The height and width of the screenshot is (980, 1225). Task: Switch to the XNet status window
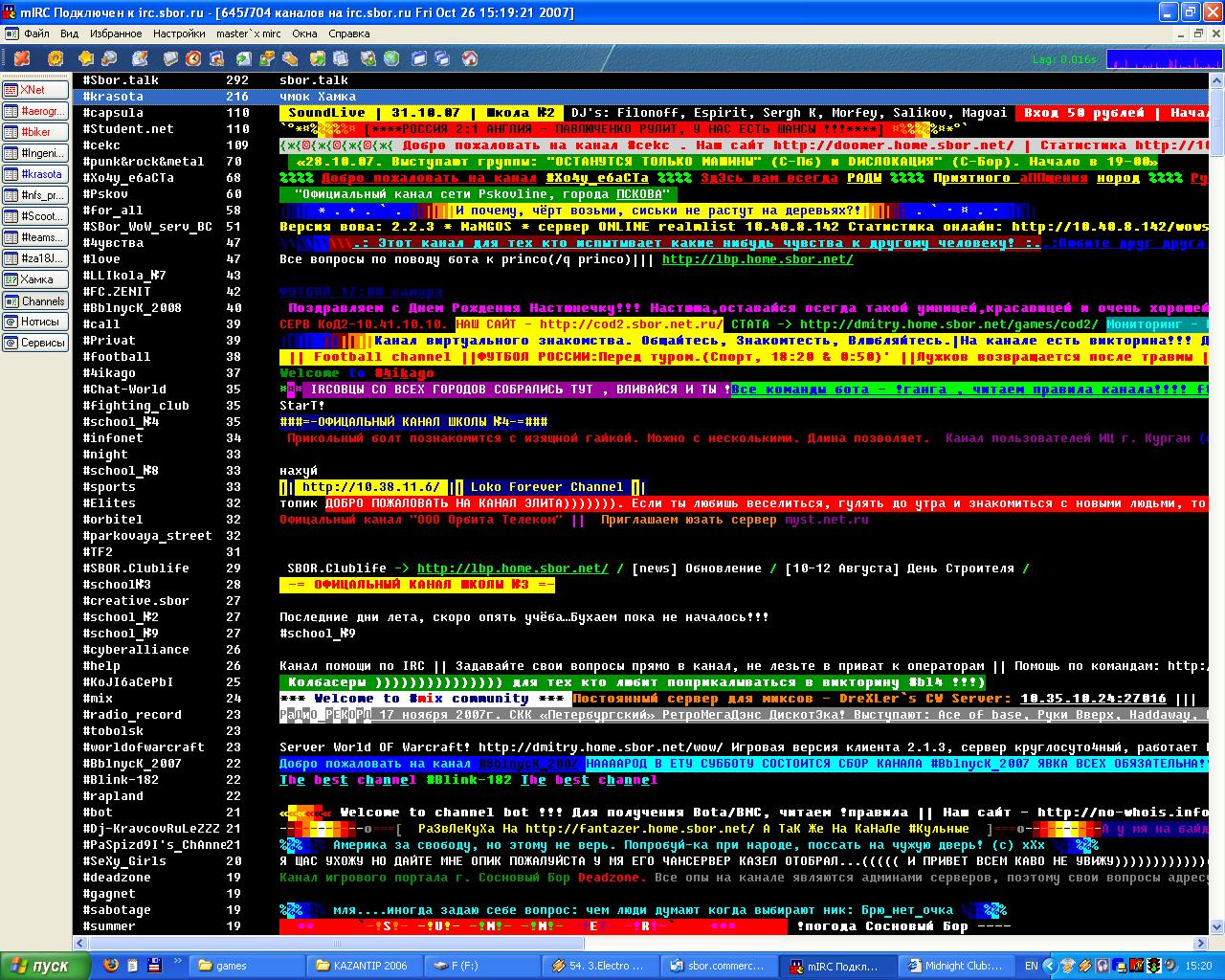[x=35, y=90]
